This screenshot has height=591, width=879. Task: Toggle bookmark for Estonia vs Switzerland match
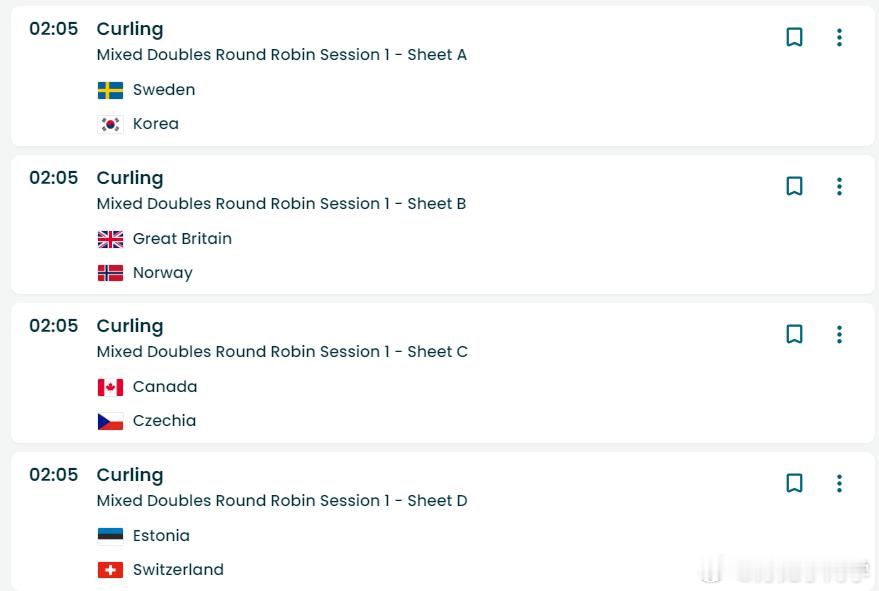[794, 483]
